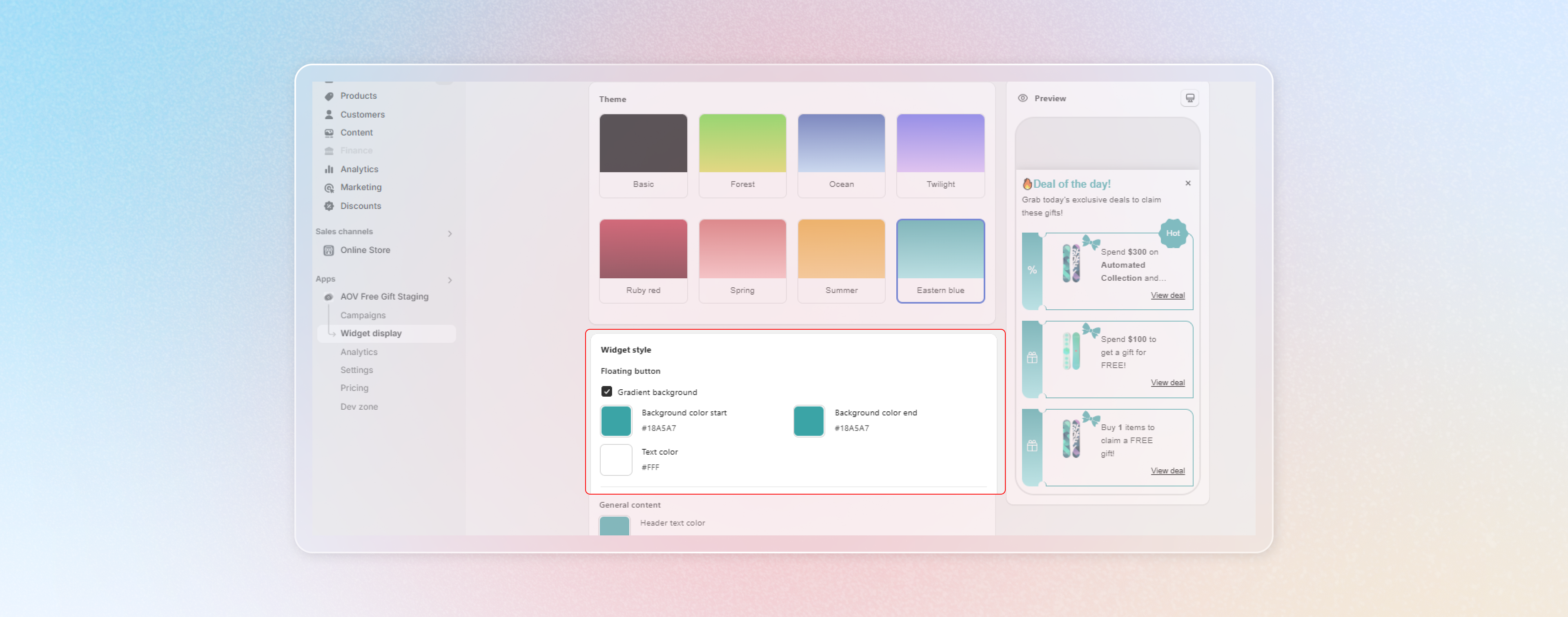Uncheck the Gradient background checkbox
Viewport: 1568px width, 617px height.
[x=606, y=391]
